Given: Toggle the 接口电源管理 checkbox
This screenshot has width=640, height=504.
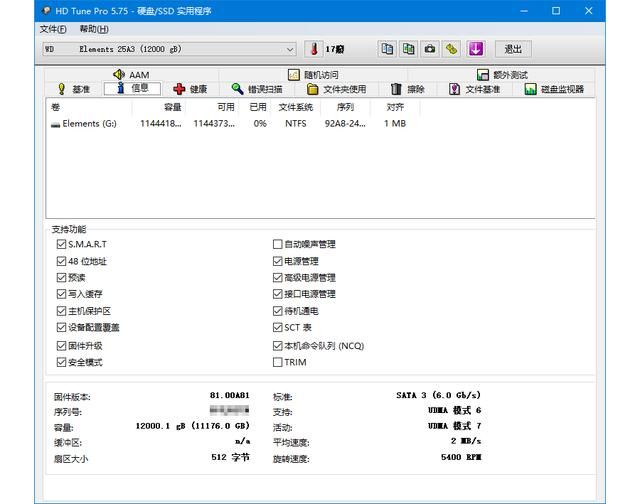Looking at the screenshot, I should click(278, 294).
